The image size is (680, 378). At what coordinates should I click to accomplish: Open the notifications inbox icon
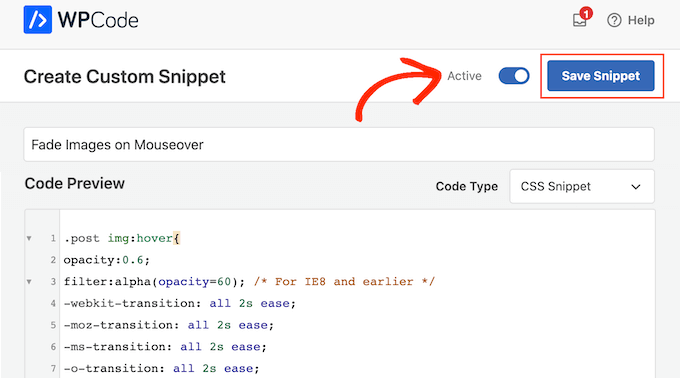(579, 20)
